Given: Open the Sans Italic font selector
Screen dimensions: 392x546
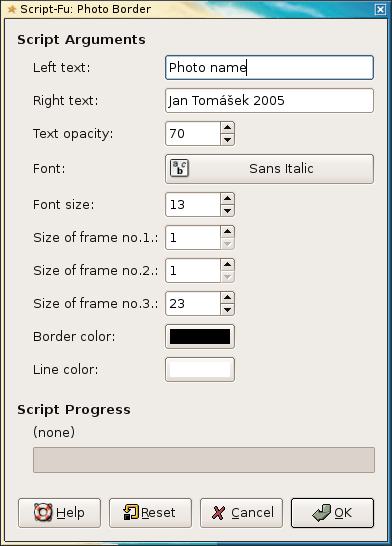Looking at the screenshot, I should [269, 169].
